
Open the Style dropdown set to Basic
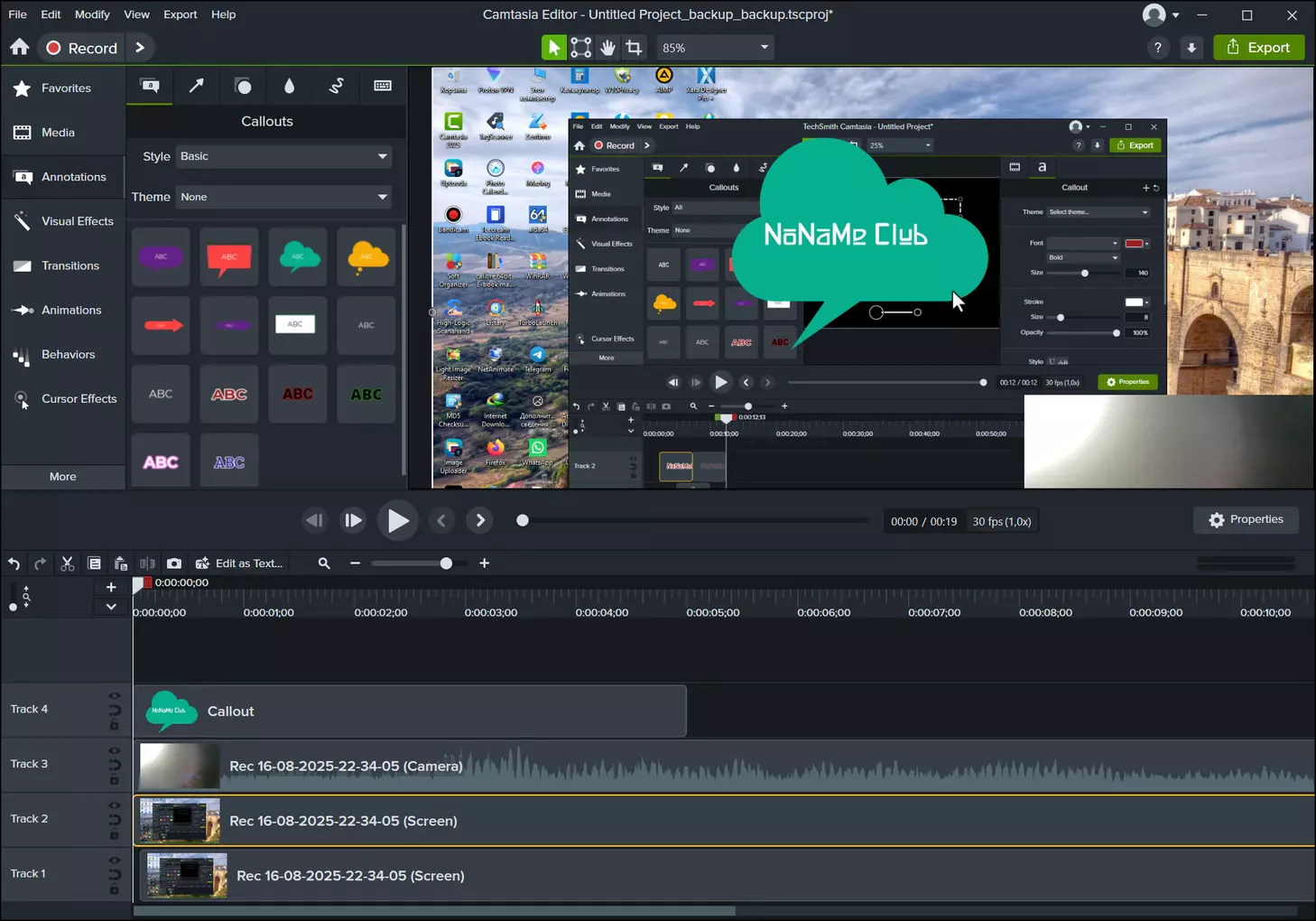[x=284, y=156]
